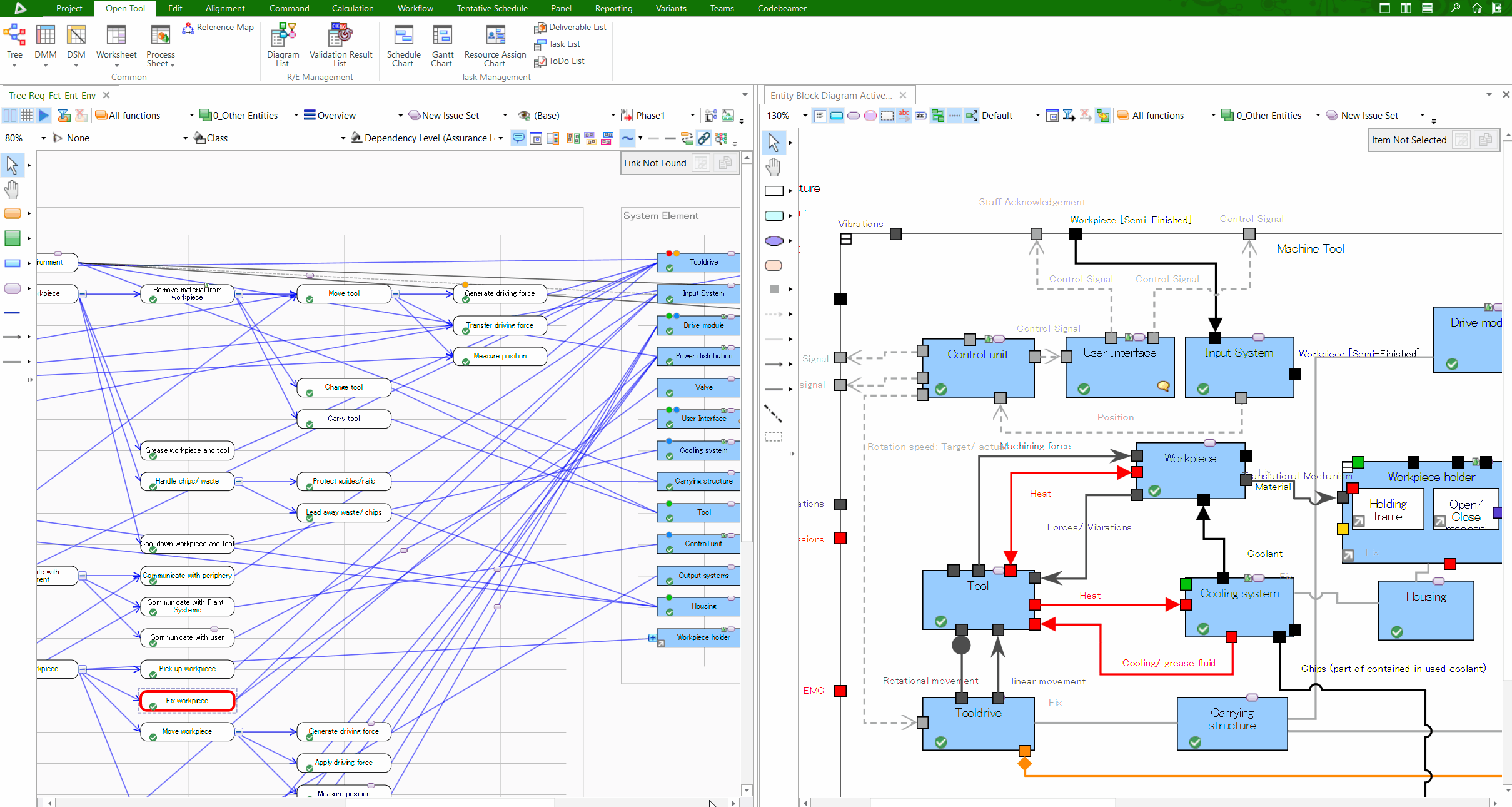Open the Diagram List

coord(283,45)
